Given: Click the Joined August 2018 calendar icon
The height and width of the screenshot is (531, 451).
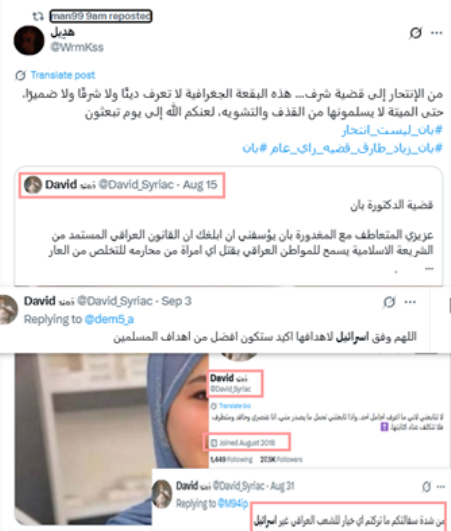Looking at the screenshot, I should coord(214,443).
